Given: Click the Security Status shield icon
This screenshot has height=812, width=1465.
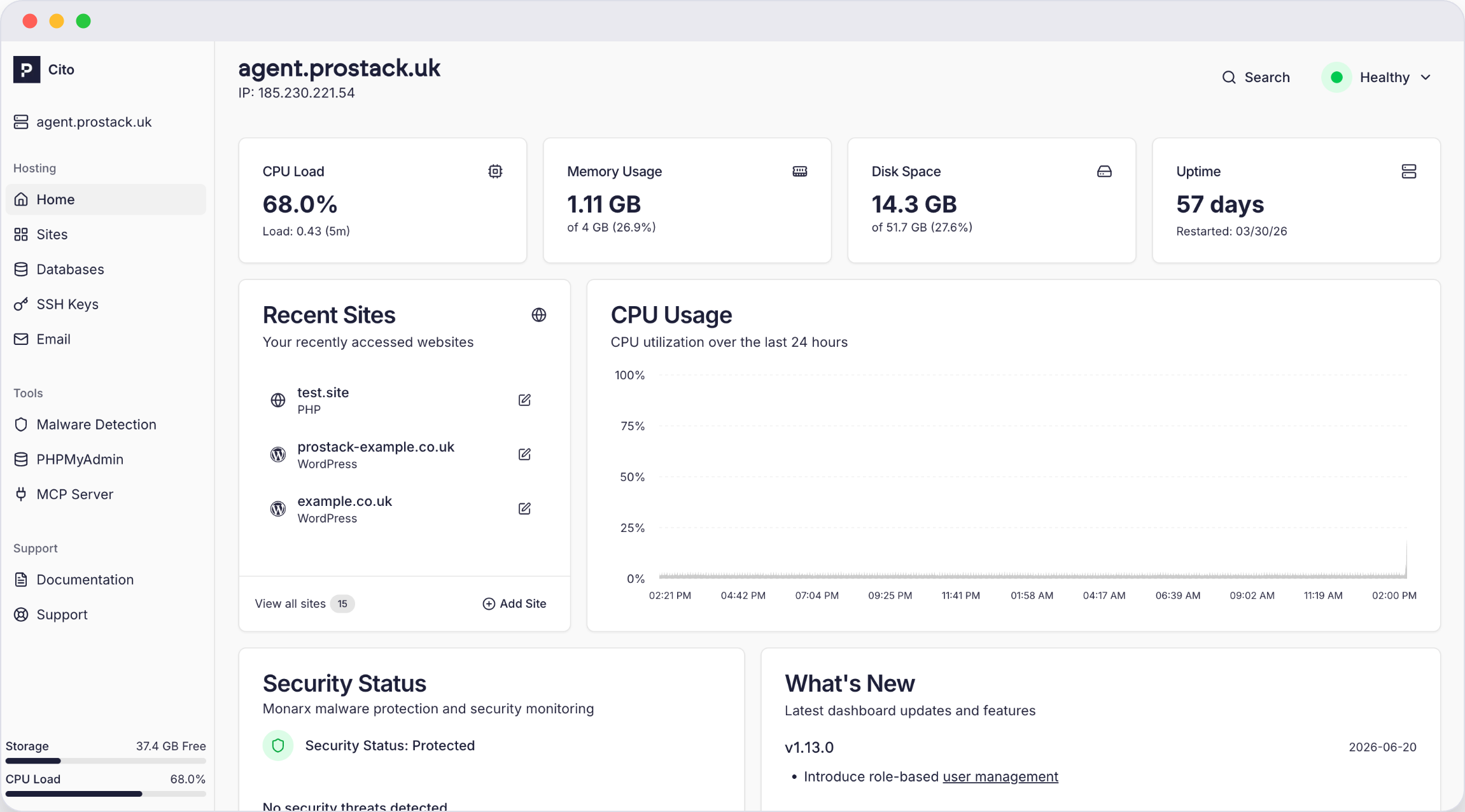Looking at the screenshot, I should click(x=278, y=745).
